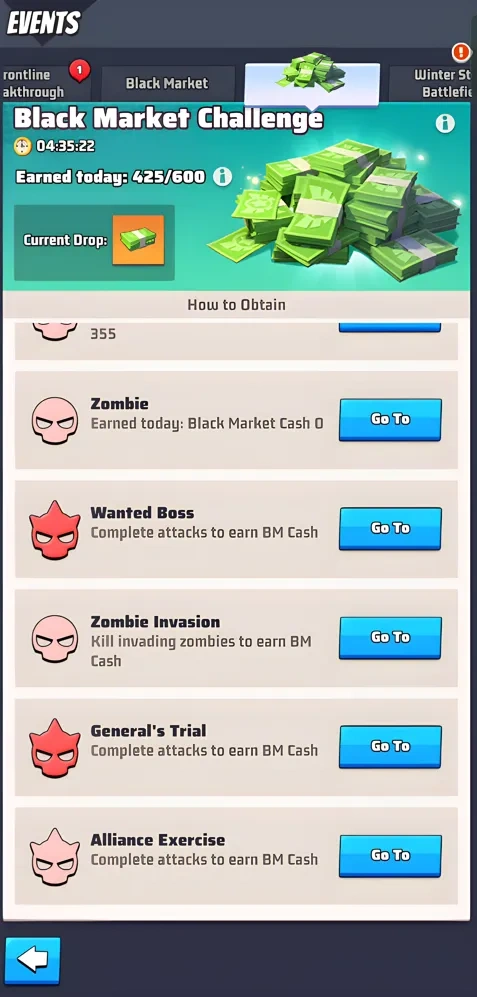
Task: Tap the How to Obtain header bar
Action: point(237,305)
